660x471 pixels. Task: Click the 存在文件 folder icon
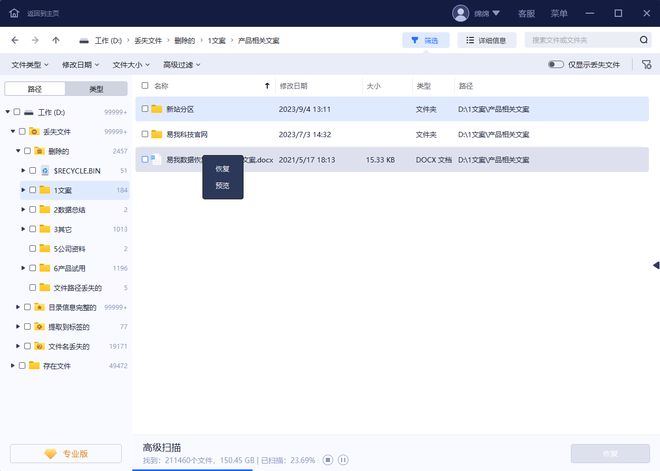coord(34,365)
